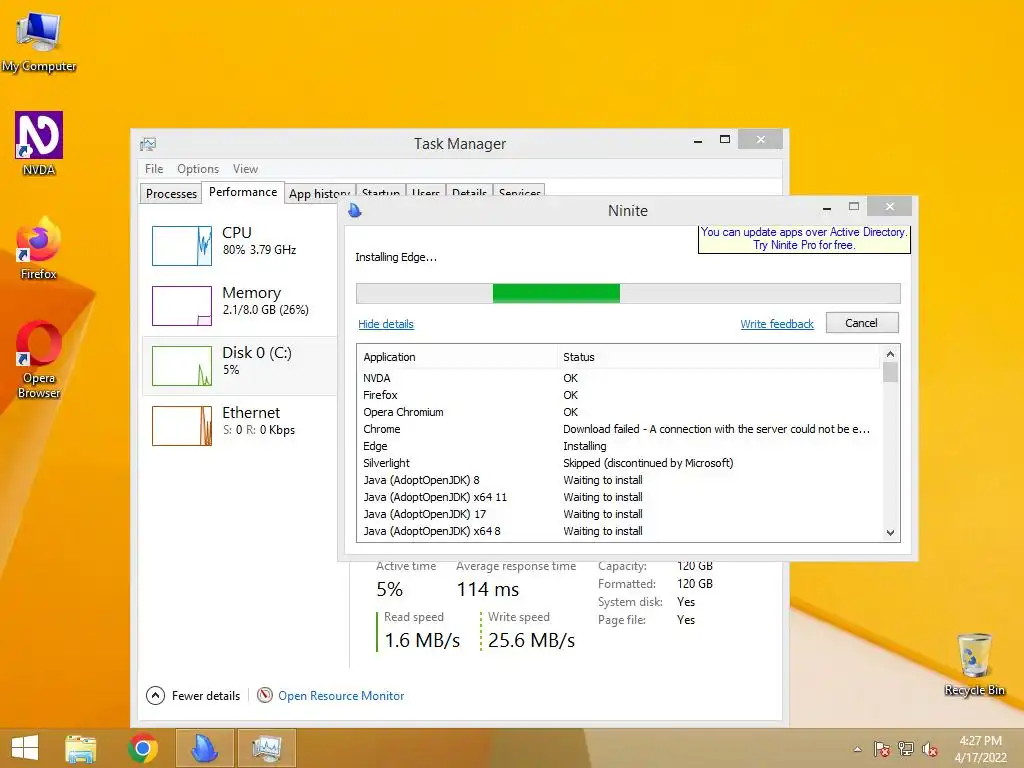Screen dimensions: 1024x768
Task: Select the Chrome download failed row
Action: (619, 429)
